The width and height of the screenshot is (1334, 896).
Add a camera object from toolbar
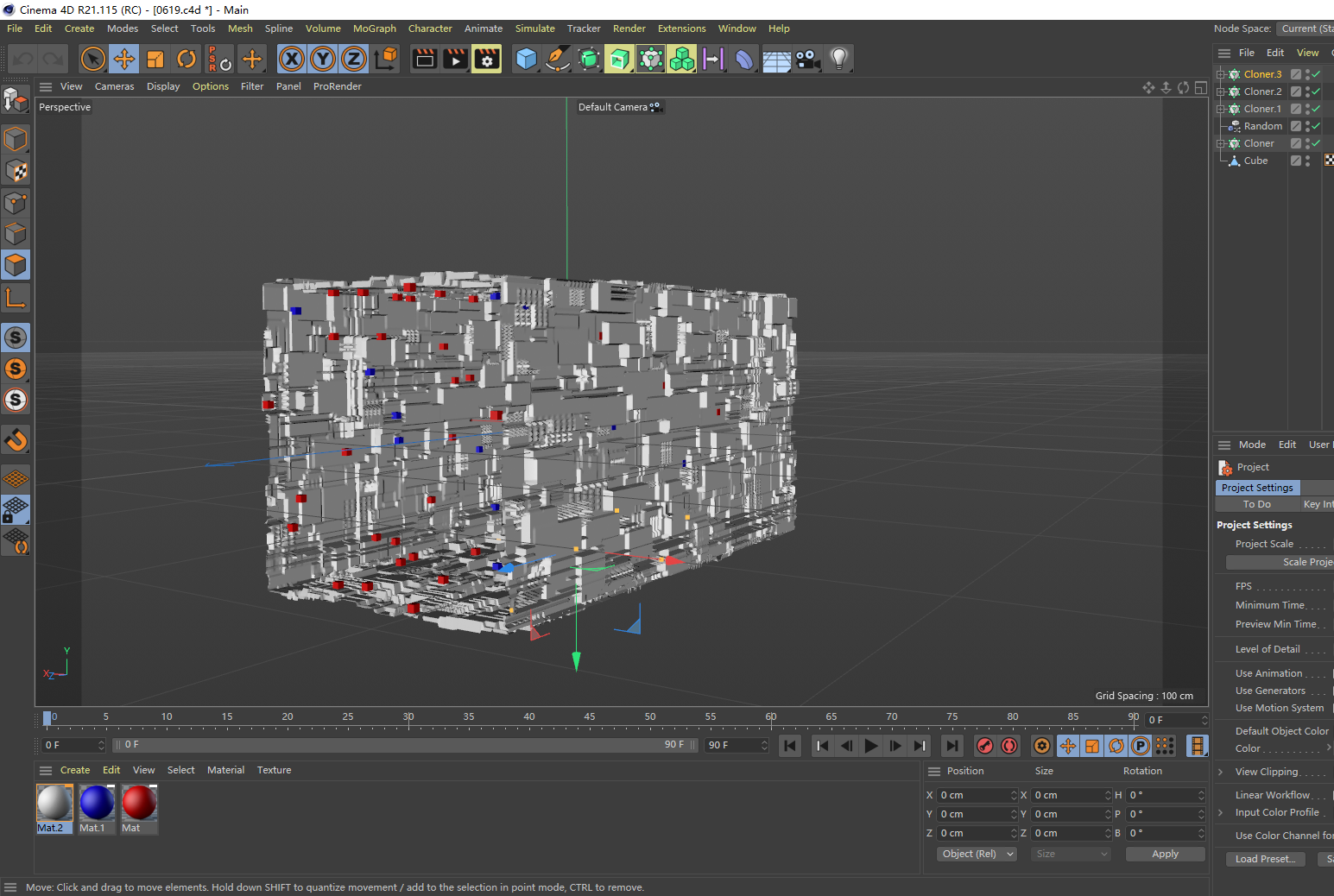807,59
